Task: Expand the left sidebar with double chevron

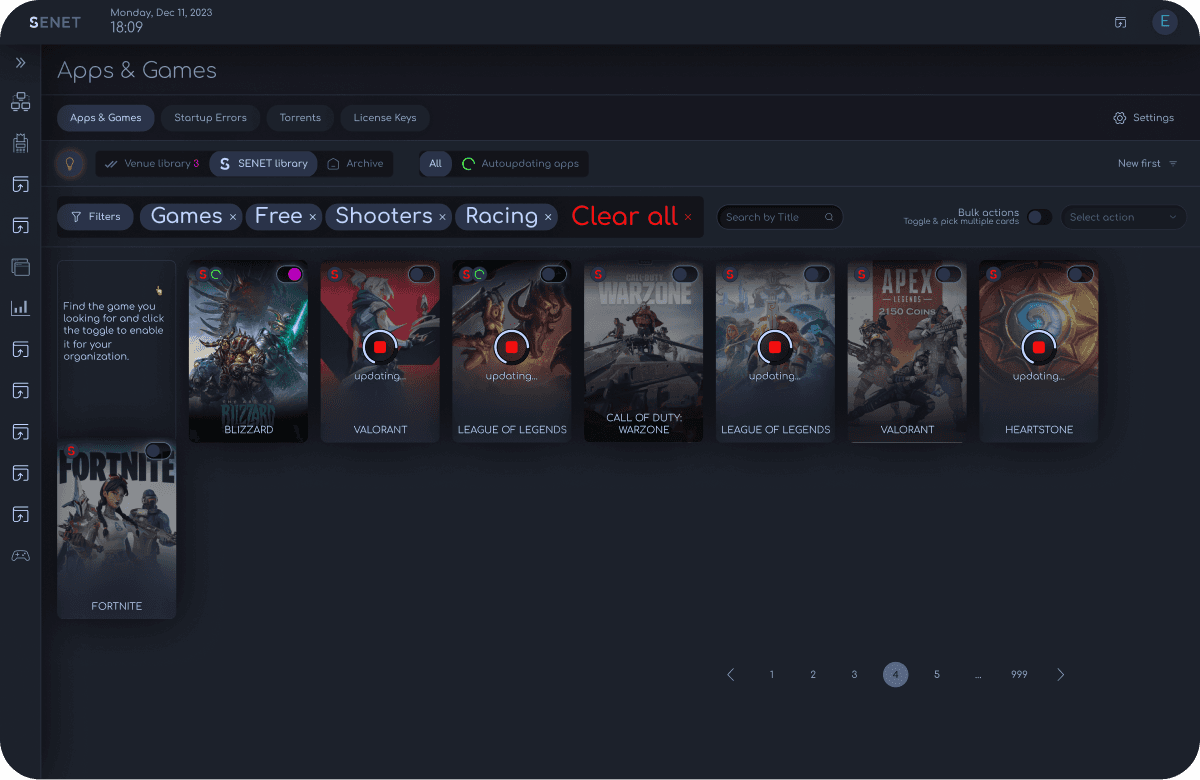Action: [x=20, y=62]
